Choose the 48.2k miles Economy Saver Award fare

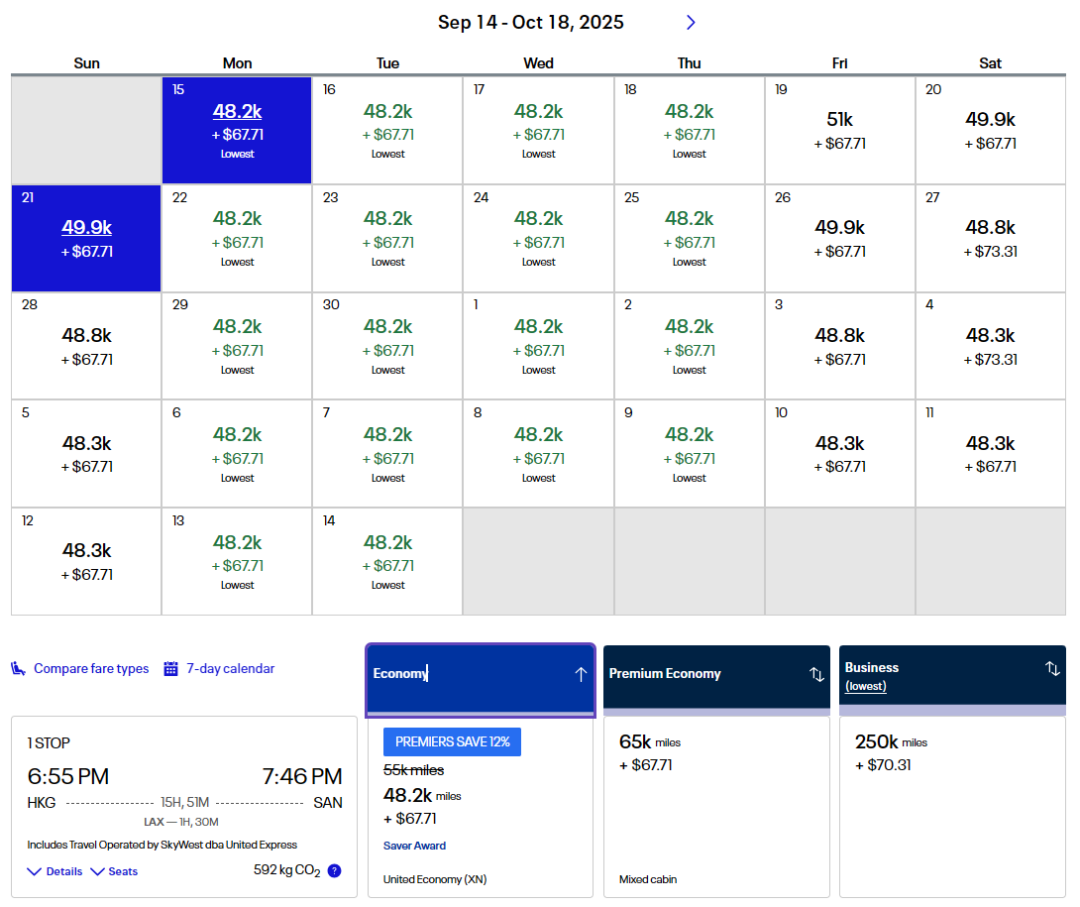[x=481, y=805]
